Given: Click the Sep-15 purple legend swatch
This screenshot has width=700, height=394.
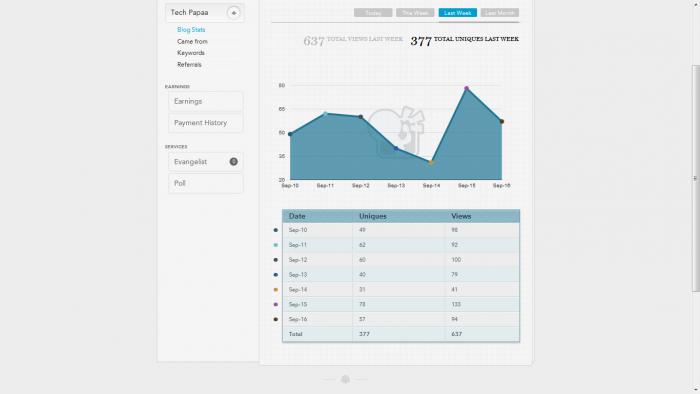Looking at the screenshot, I should [275, 304].
